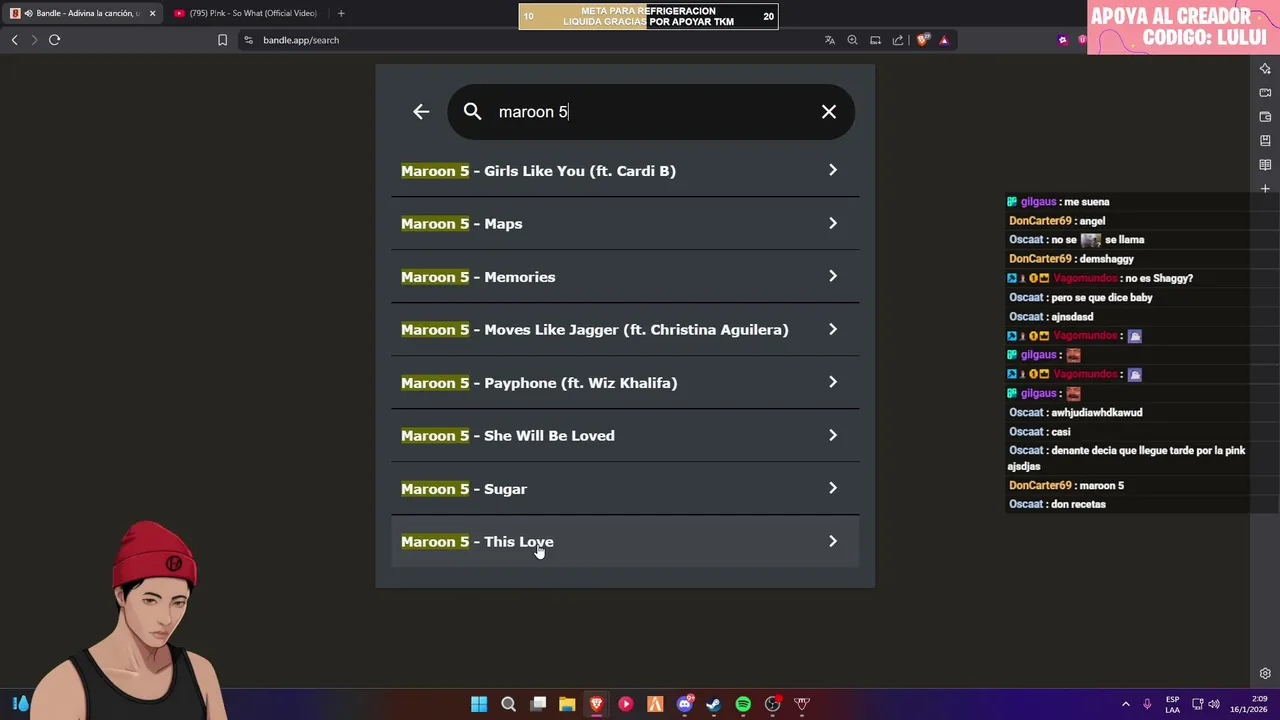Reload the bandle.app page
The image size is (1280, 720).
coord(54,40)
